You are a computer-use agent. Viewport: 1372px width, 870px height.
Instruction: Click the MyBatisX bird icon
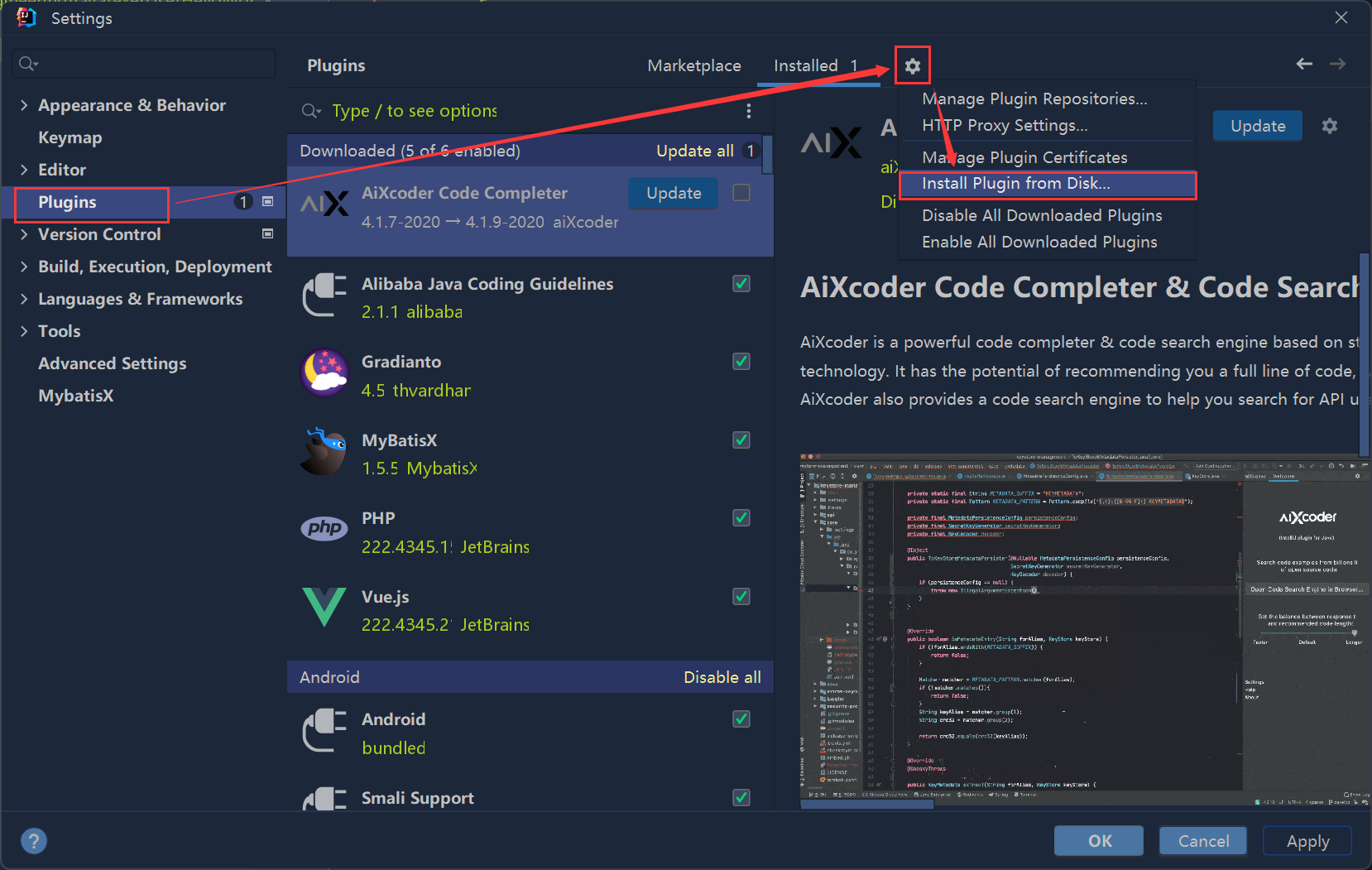324,451
